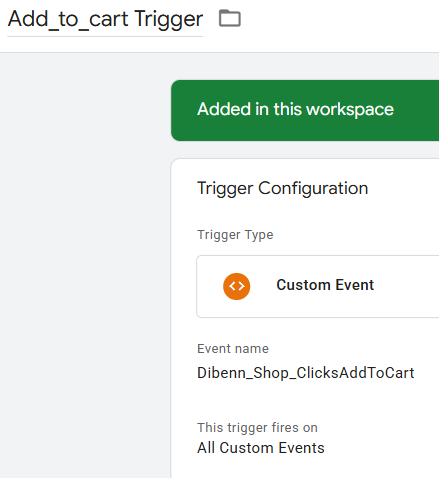Click the folder icon beside the trigger name
Screen dimensions: 439x478
click(230, 18)
